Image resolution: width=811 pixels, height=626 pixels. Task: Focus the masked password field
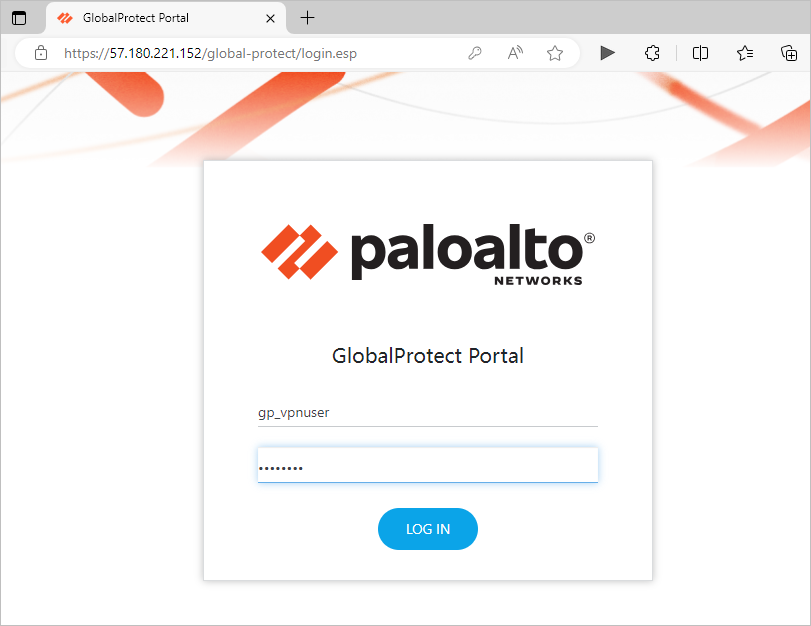428,466
